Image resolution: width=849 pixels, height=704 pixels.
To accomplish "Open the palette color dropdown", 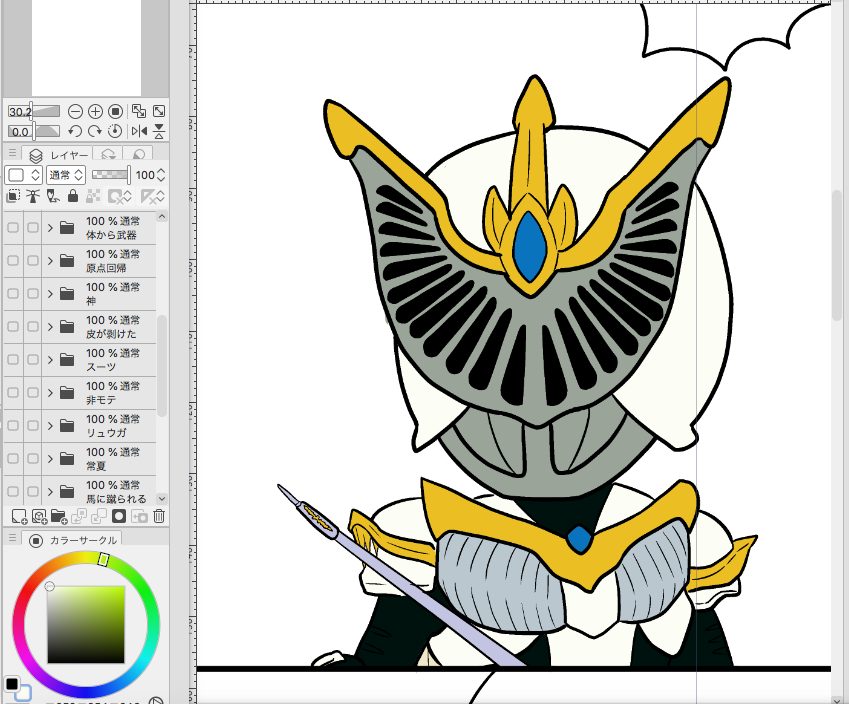I will [x=23, y=175].
